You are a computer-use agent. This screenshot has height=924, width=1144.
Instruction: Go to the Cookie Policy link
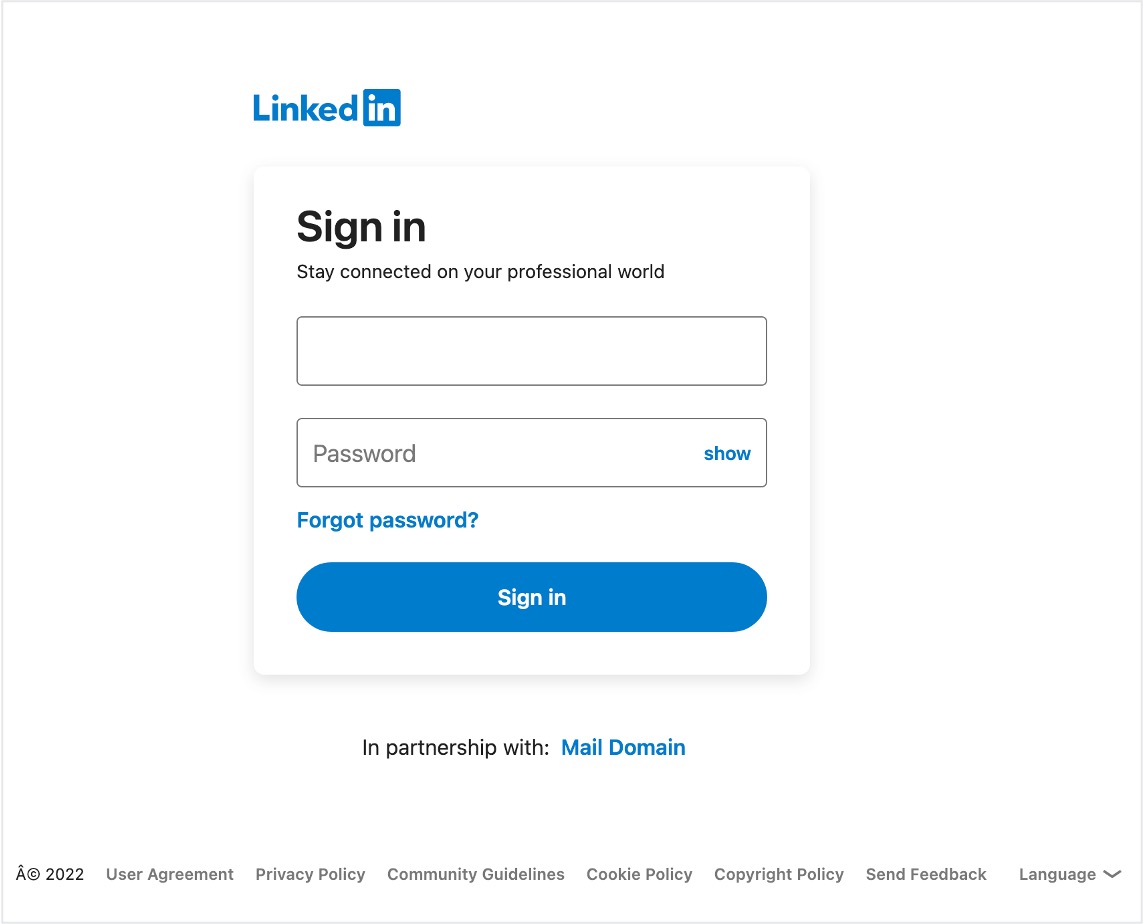click(639, 874)
